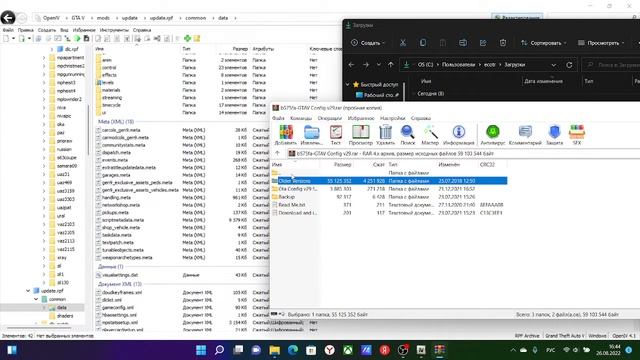Viewport: 640px width, 360px height.
Task: Click WinRAR Информация icon
Action: (x=458, y=134)
